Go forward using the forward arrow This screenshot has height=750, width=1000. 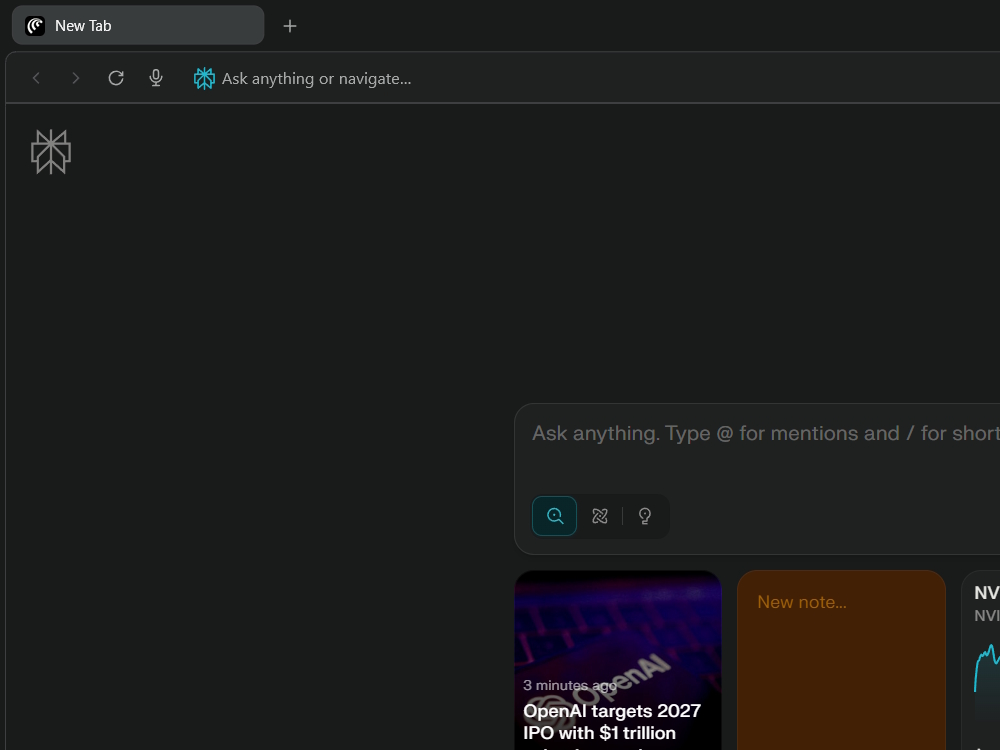[x=75, y=78]
